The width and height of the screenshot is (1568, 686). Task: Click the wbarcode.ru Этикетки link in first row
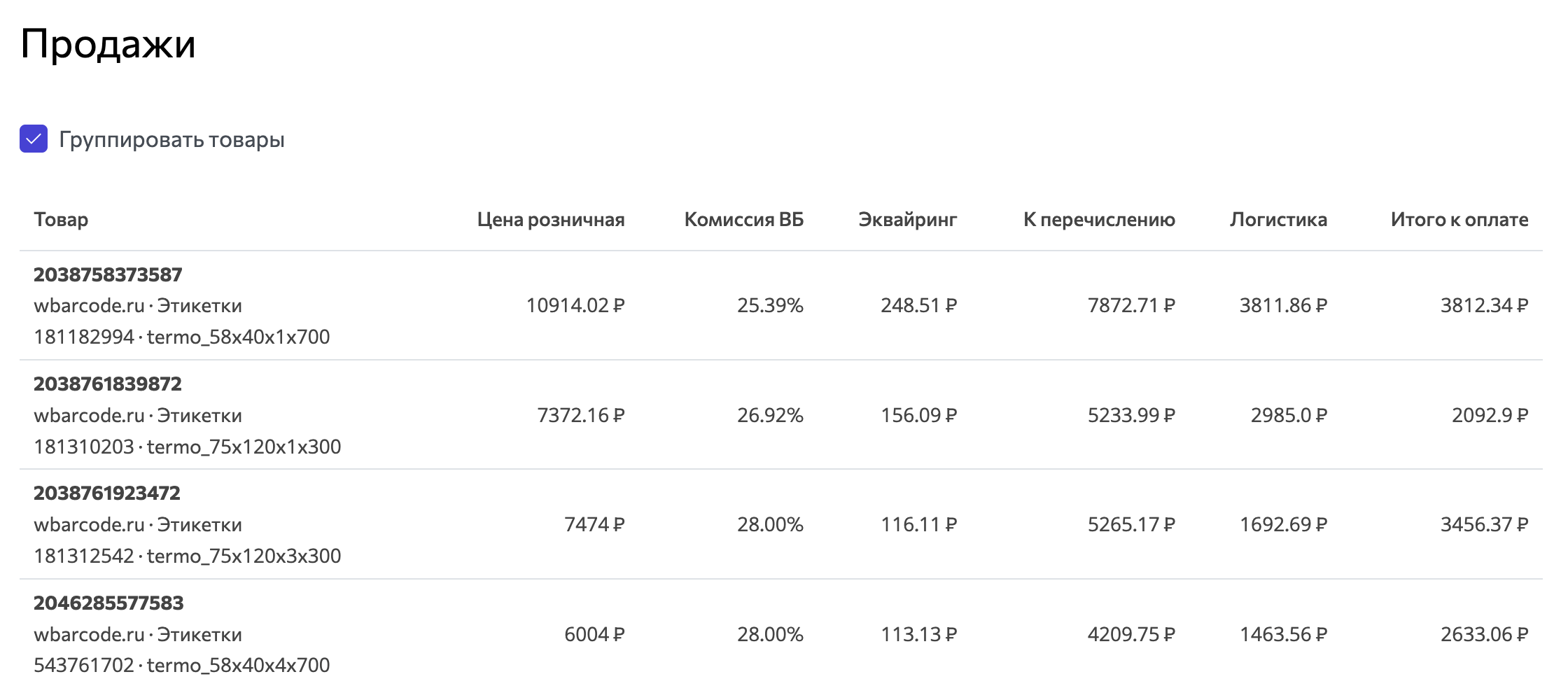[137, 304]
